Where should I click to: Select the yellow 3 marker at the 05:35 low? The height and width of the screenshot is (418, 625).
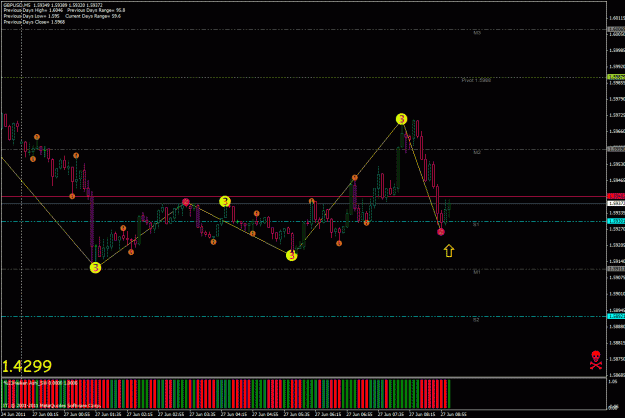(x=291, y=255)
